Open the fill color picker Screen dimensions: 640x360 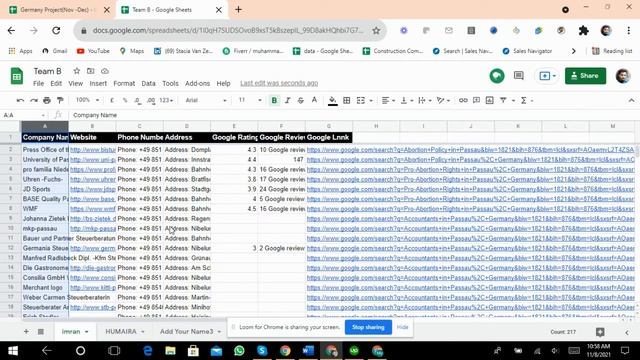[333, 100]
